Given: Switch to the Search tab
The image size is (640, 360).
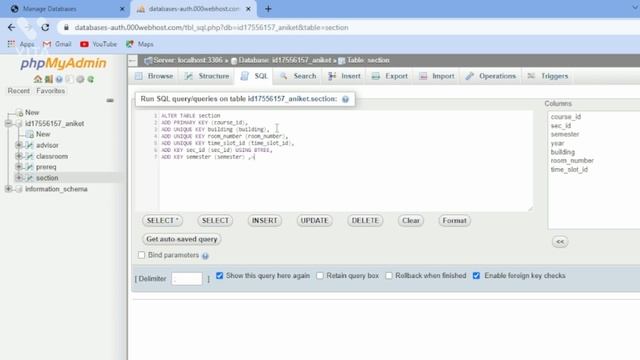Looking at the screenshot, I should pyautogui.click(x=298, y=76).
